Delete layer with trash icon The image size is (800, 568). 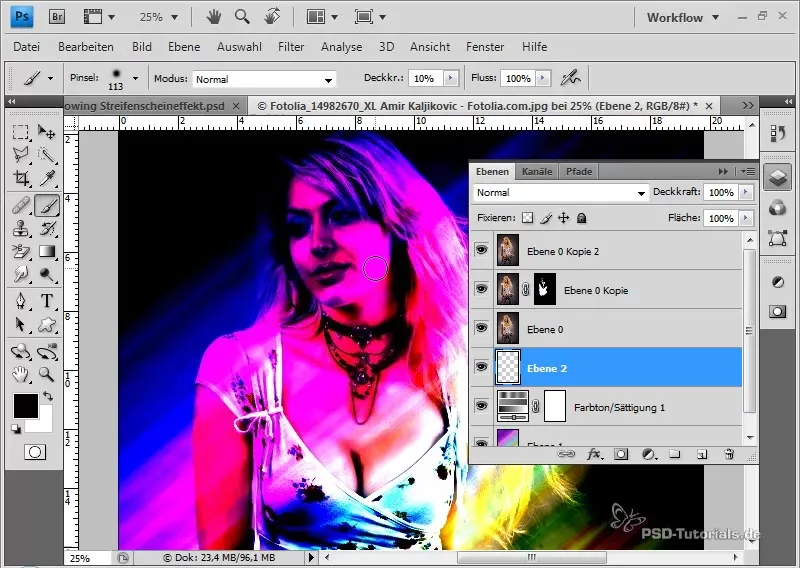tap(730, 454)
